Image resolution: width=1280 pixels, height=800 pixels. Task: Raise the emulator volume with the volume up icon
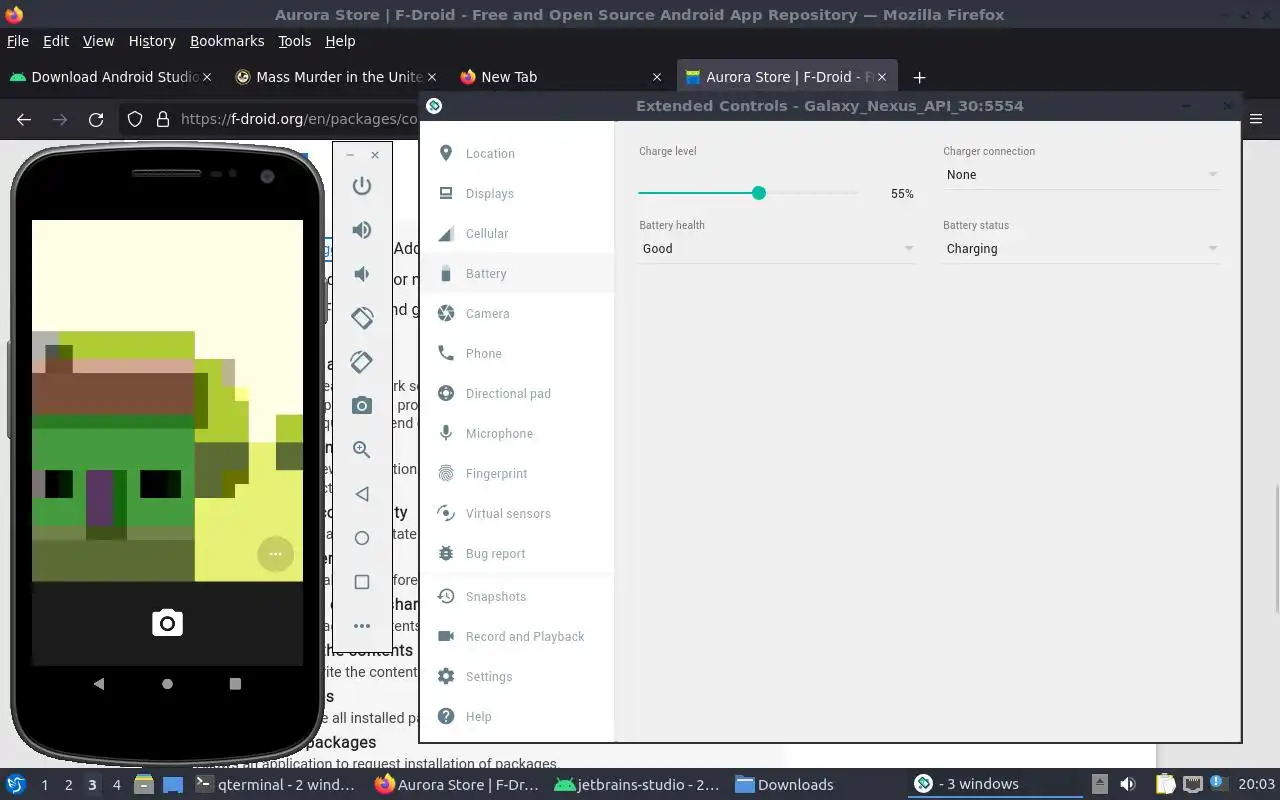(x=362, y=230)
